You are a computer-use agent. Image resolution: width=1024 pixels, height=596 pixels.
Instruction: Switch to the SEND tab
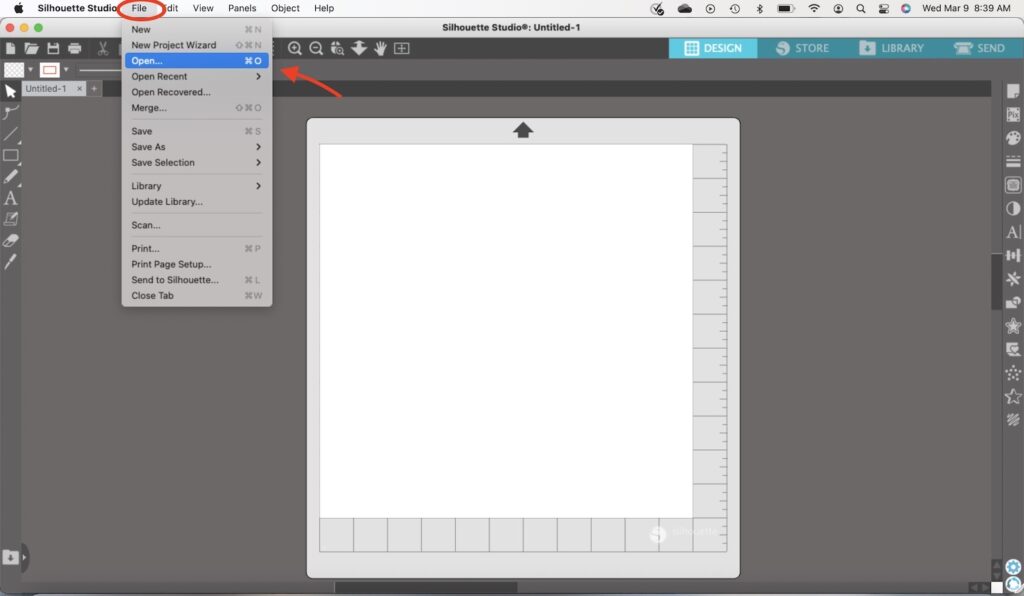[979, 48]
